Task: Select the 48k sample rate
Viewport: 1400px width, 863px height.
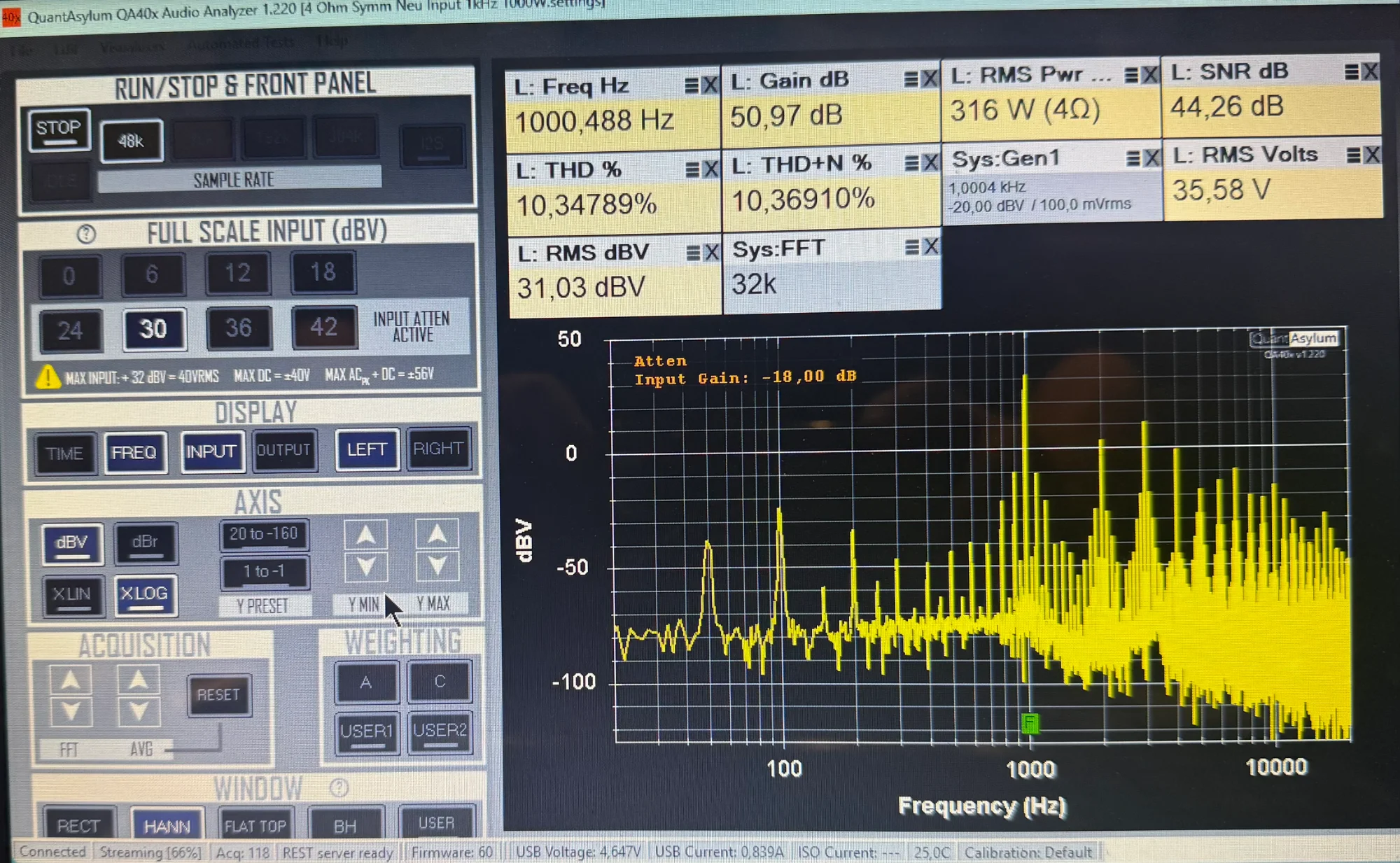Action: 132,141
